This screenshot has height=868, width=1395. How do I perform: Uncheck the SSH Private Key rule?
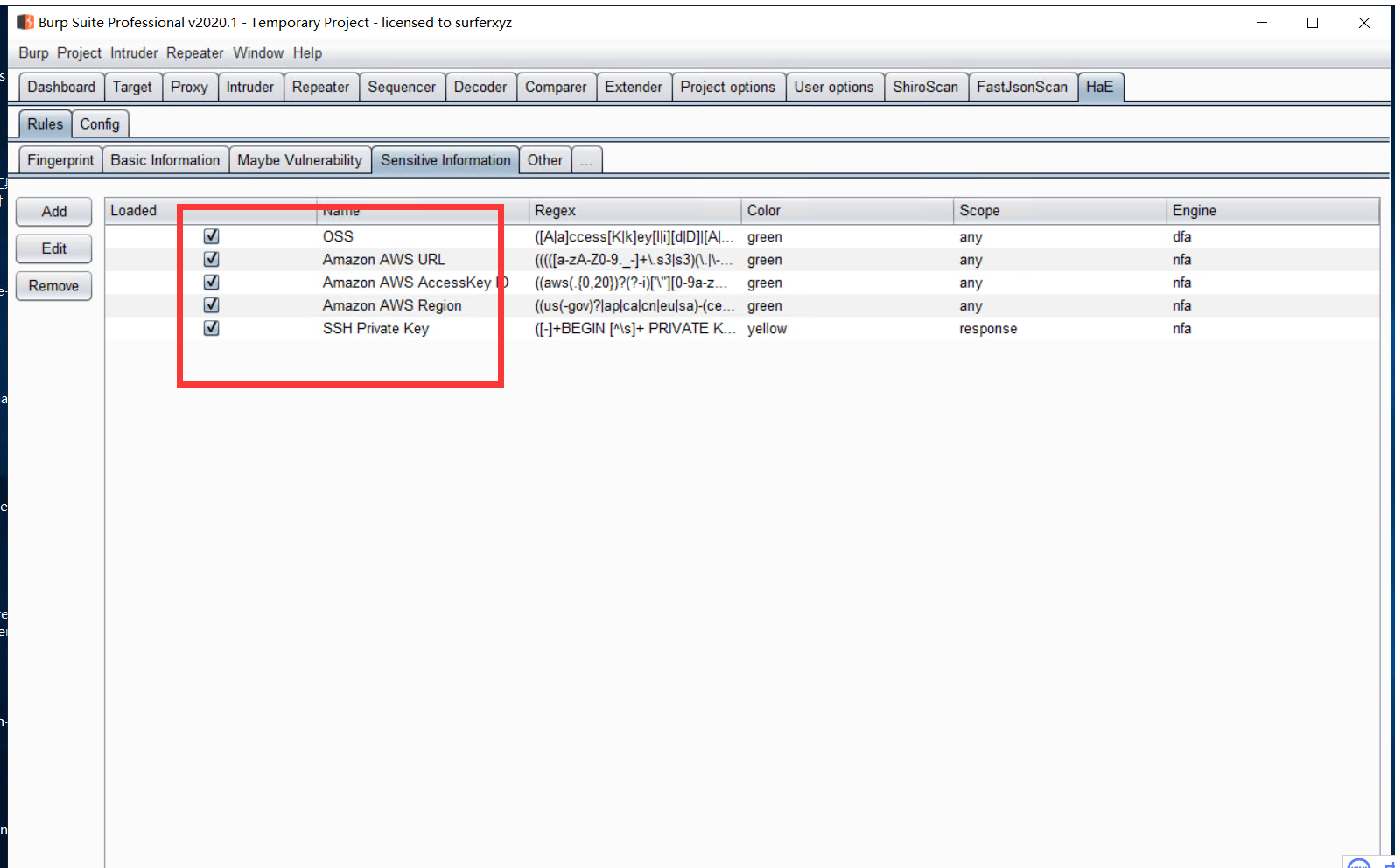(x=211, y=328)
